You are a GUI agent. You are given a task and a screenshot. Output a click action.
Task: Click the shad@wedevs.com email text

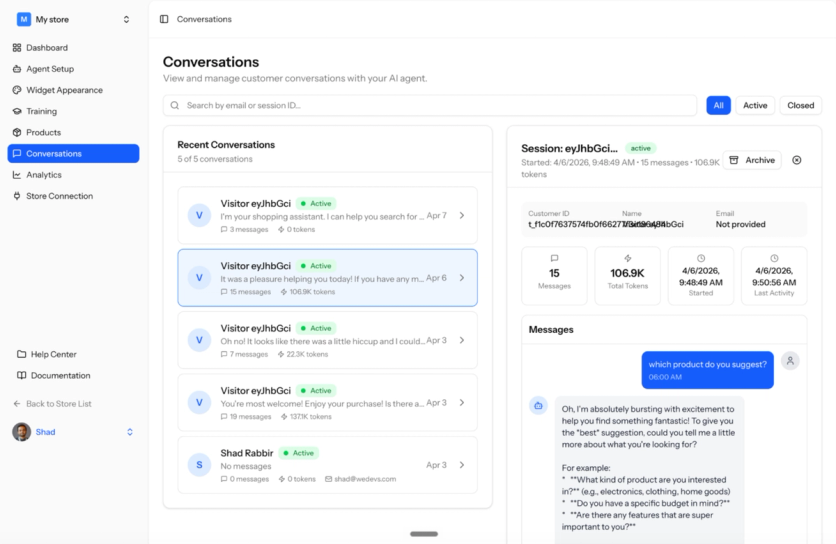click(365, 479)
